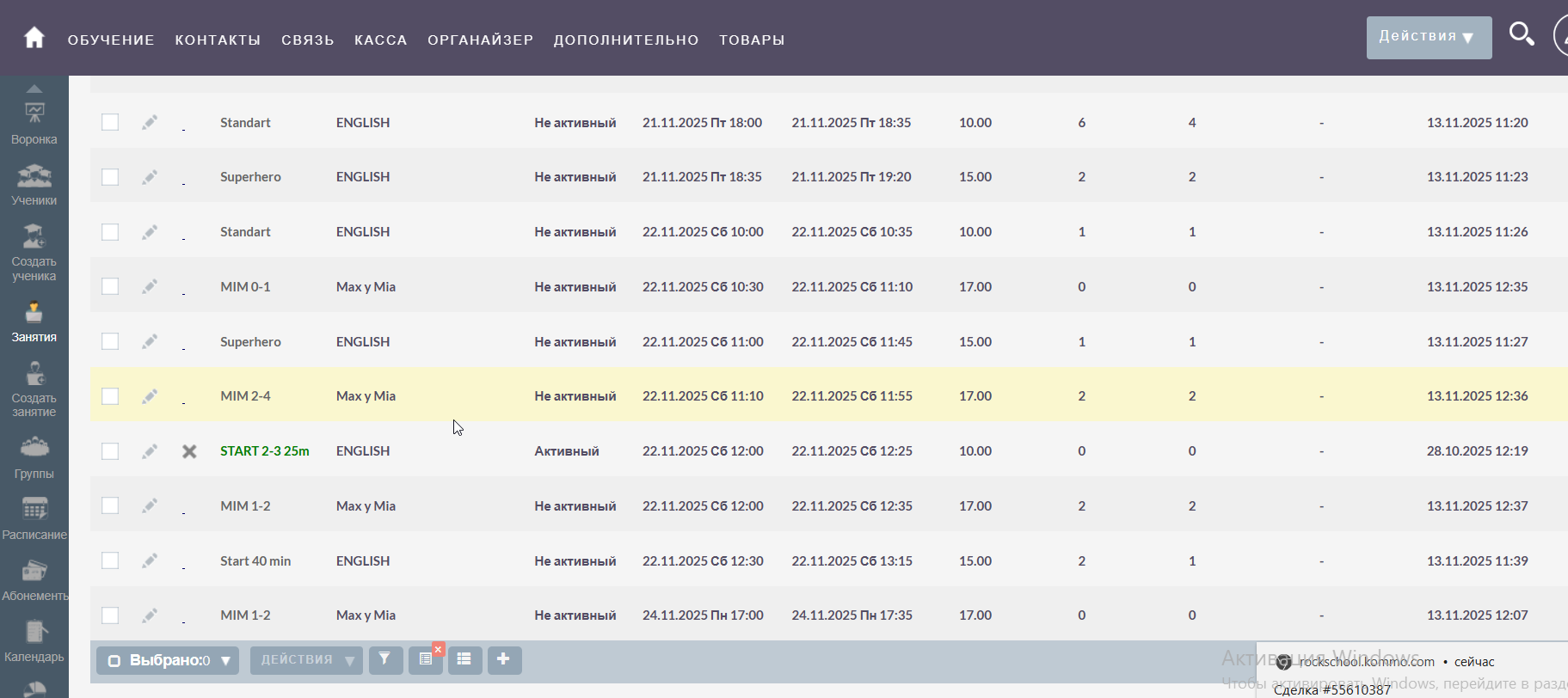
Task: Open the MIM 2-4 lesson link
Action: (245, 396)
